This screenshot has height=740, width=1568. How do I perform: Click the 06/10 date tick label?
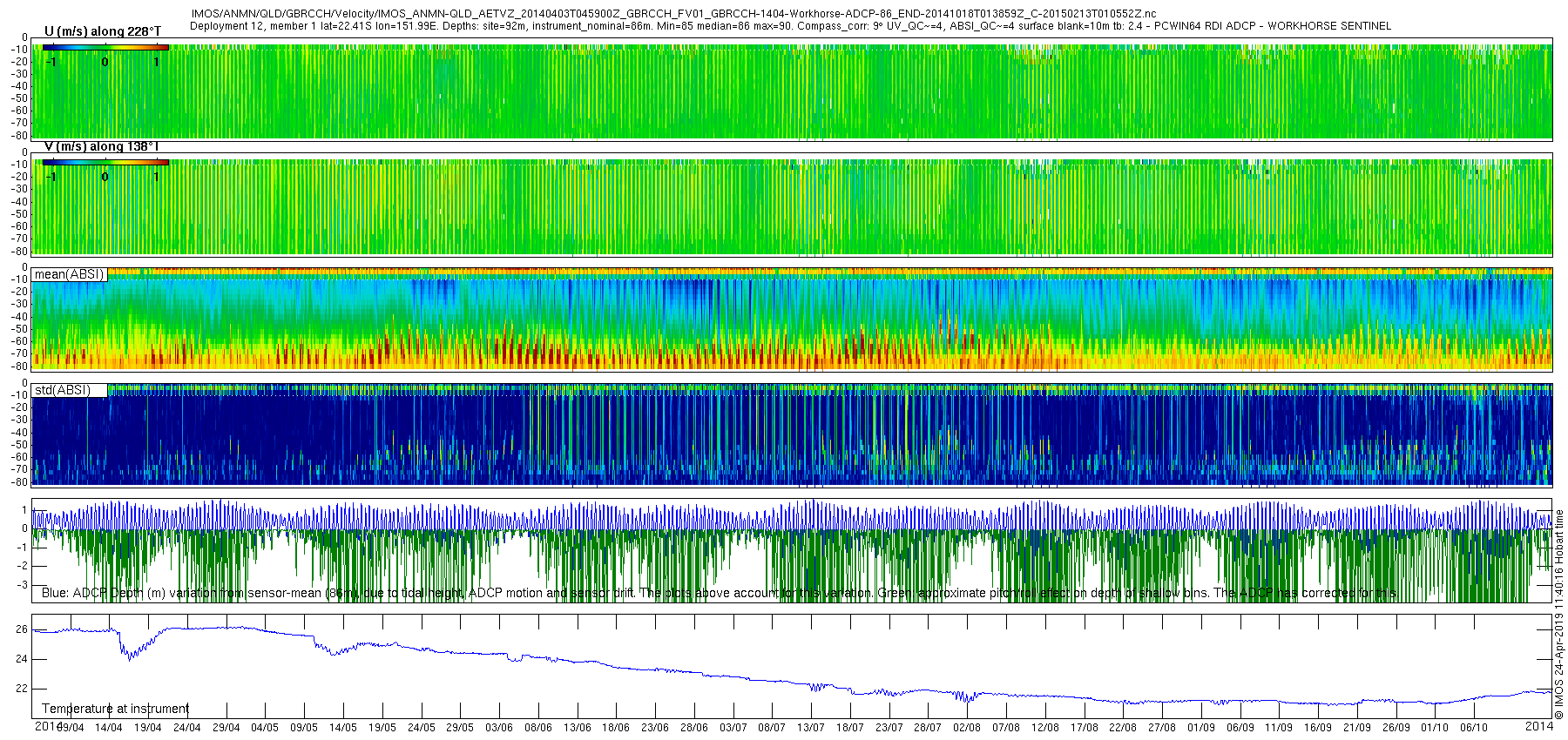(1474, 728)
